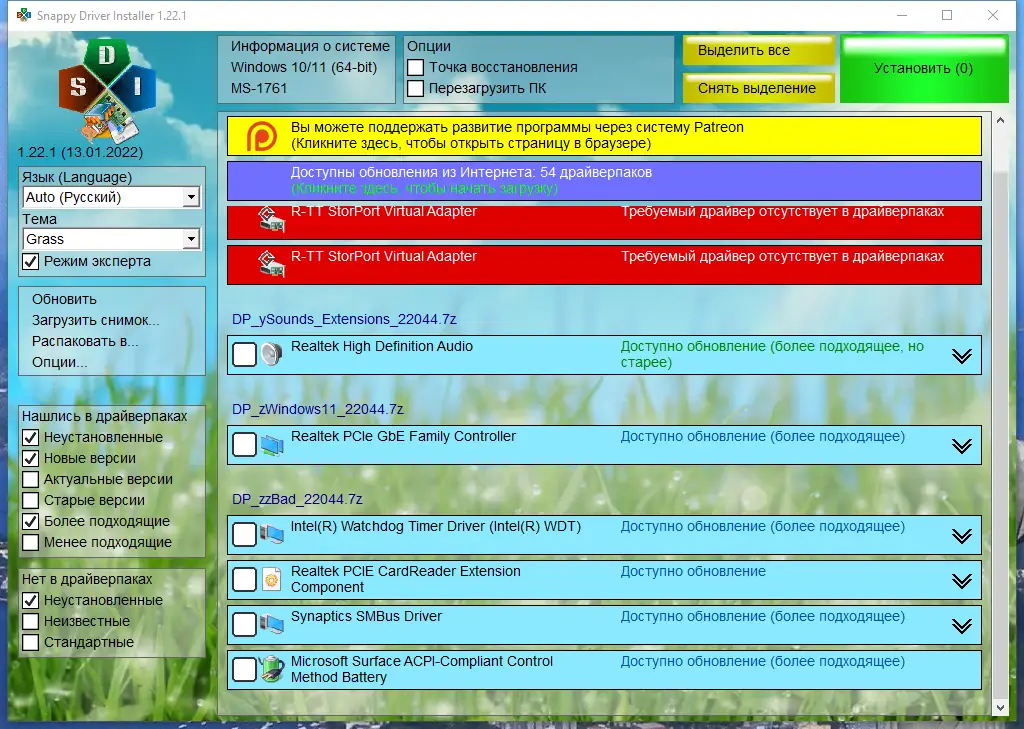1024x729 pixels.
Task: Expand Realtek PCIe GbE Family Controller alternatives
Action: click(961, 446)
